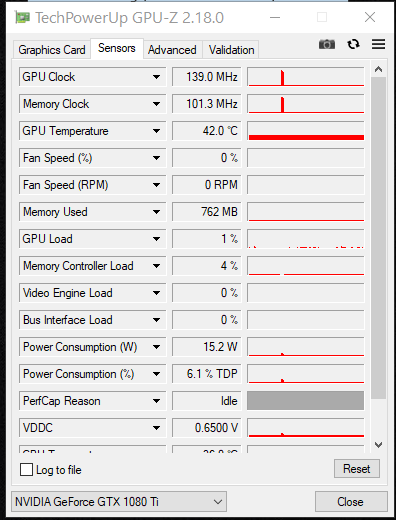Open the GPU Clock sensor dropdown

(156, 77)
